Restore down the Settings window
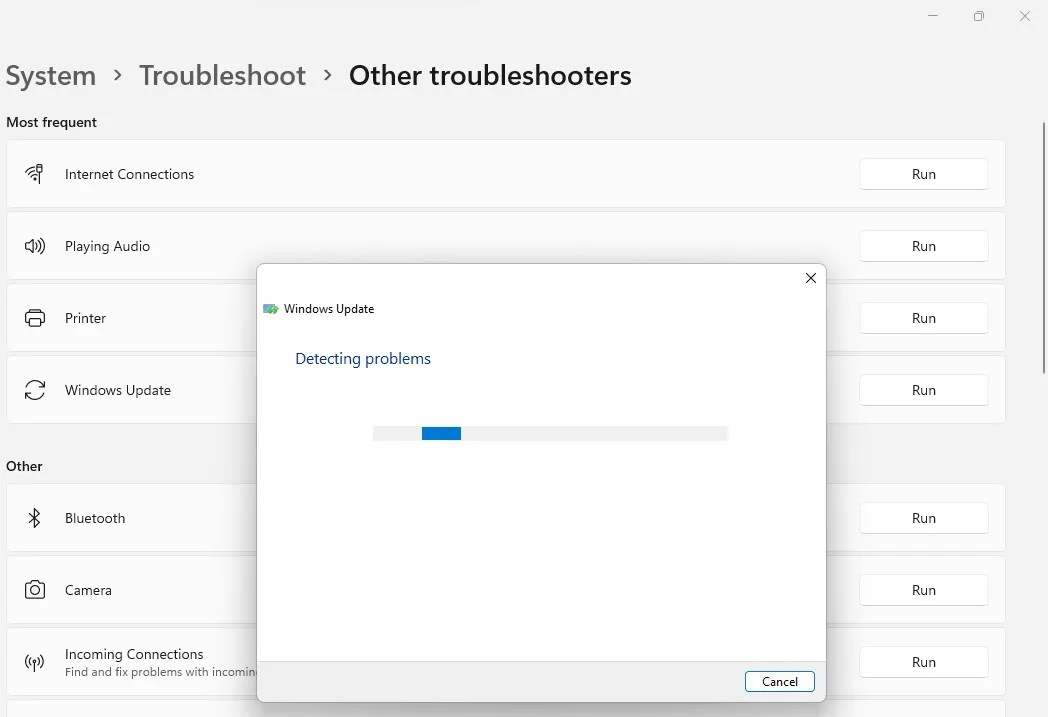Screen dimensions: 1048x717 pyautogui.click(x=978, y=15)
